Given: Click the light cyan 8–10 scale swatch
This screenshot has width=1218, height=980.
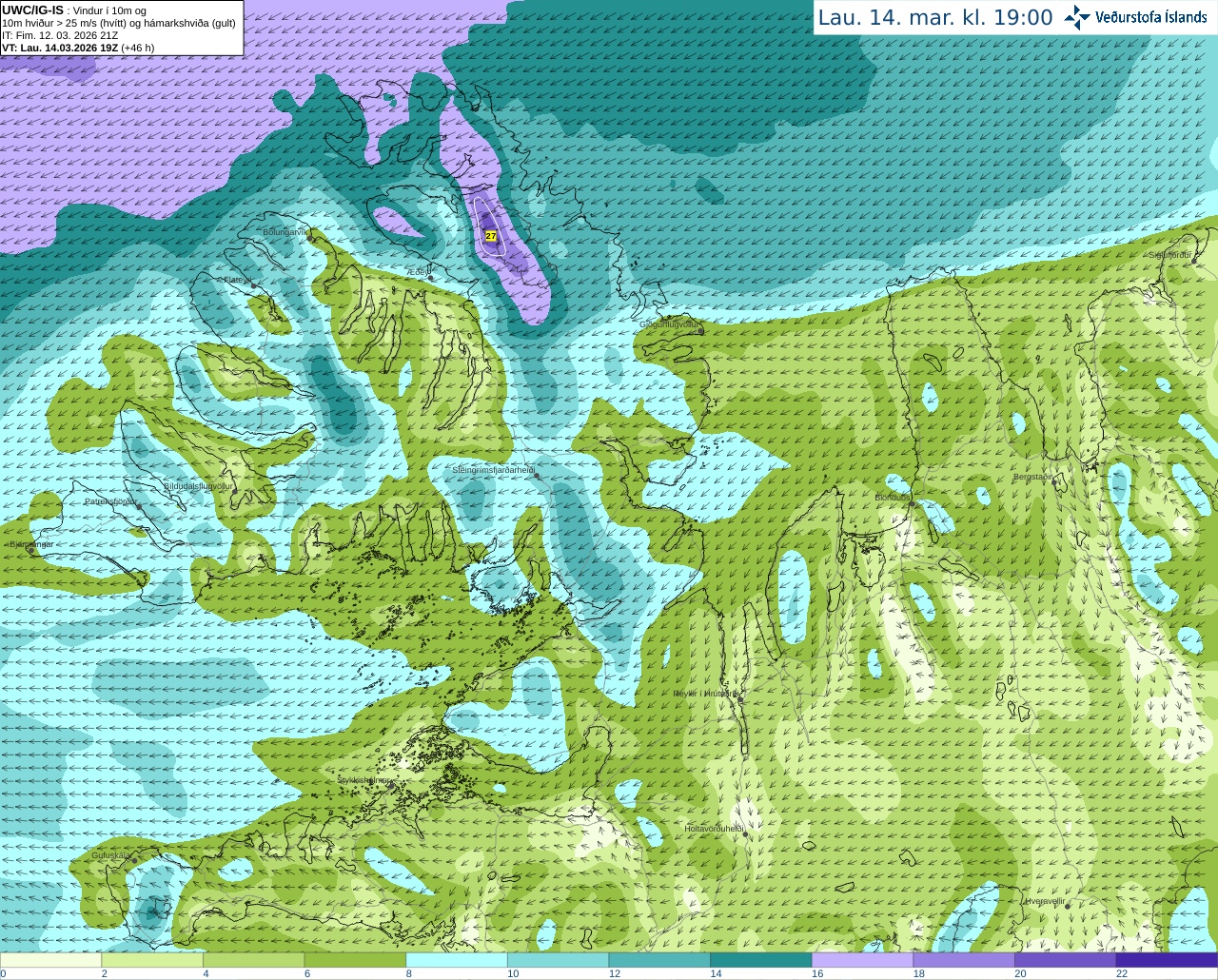Looking at the screenshot, I should [457, 960].
